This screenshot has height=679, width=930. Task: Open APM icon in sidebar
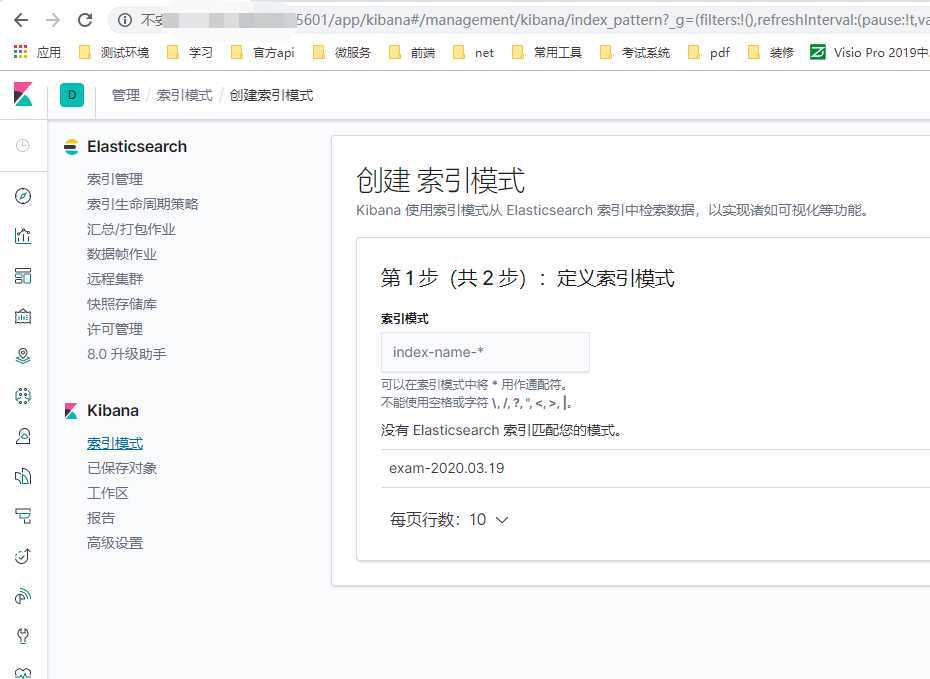click(23, 516)
